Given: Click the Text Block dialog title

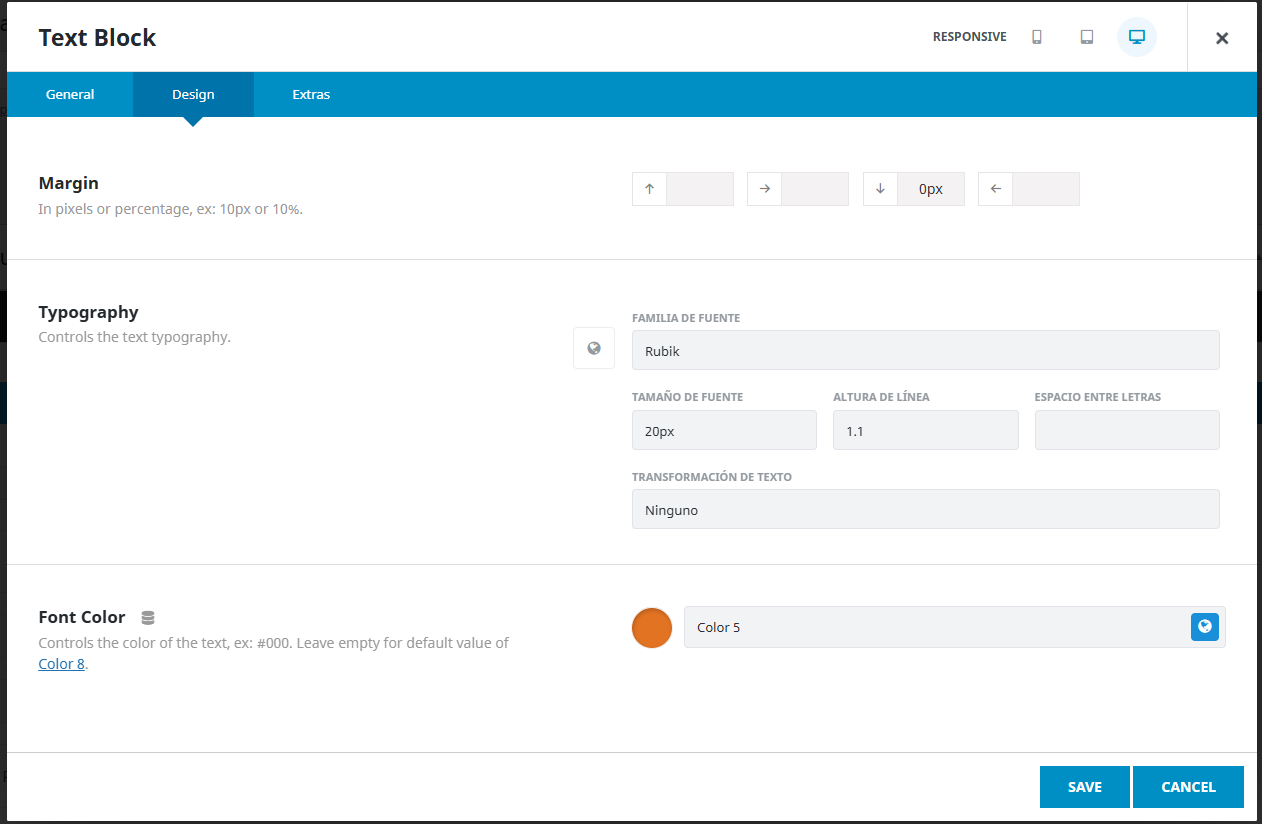Looking at the screenshot, I should (x=97, y=38).
